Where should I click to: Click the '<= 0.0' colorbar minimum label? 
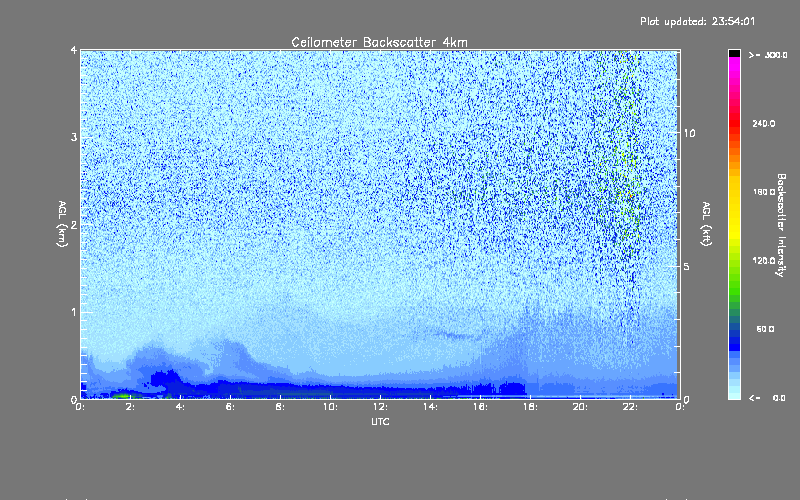coord(767,397)
